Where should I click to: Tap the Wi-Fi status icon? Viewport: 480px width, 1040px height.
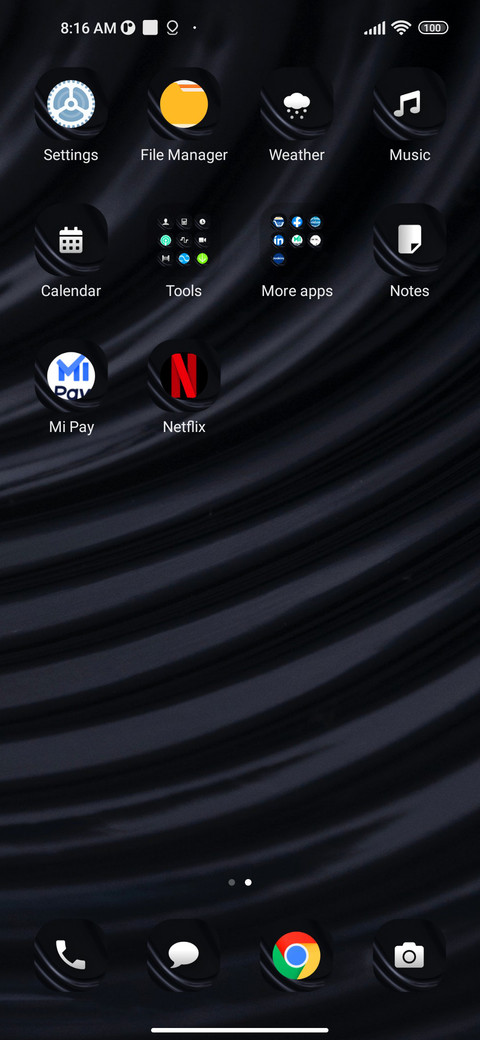pos(400,27)
